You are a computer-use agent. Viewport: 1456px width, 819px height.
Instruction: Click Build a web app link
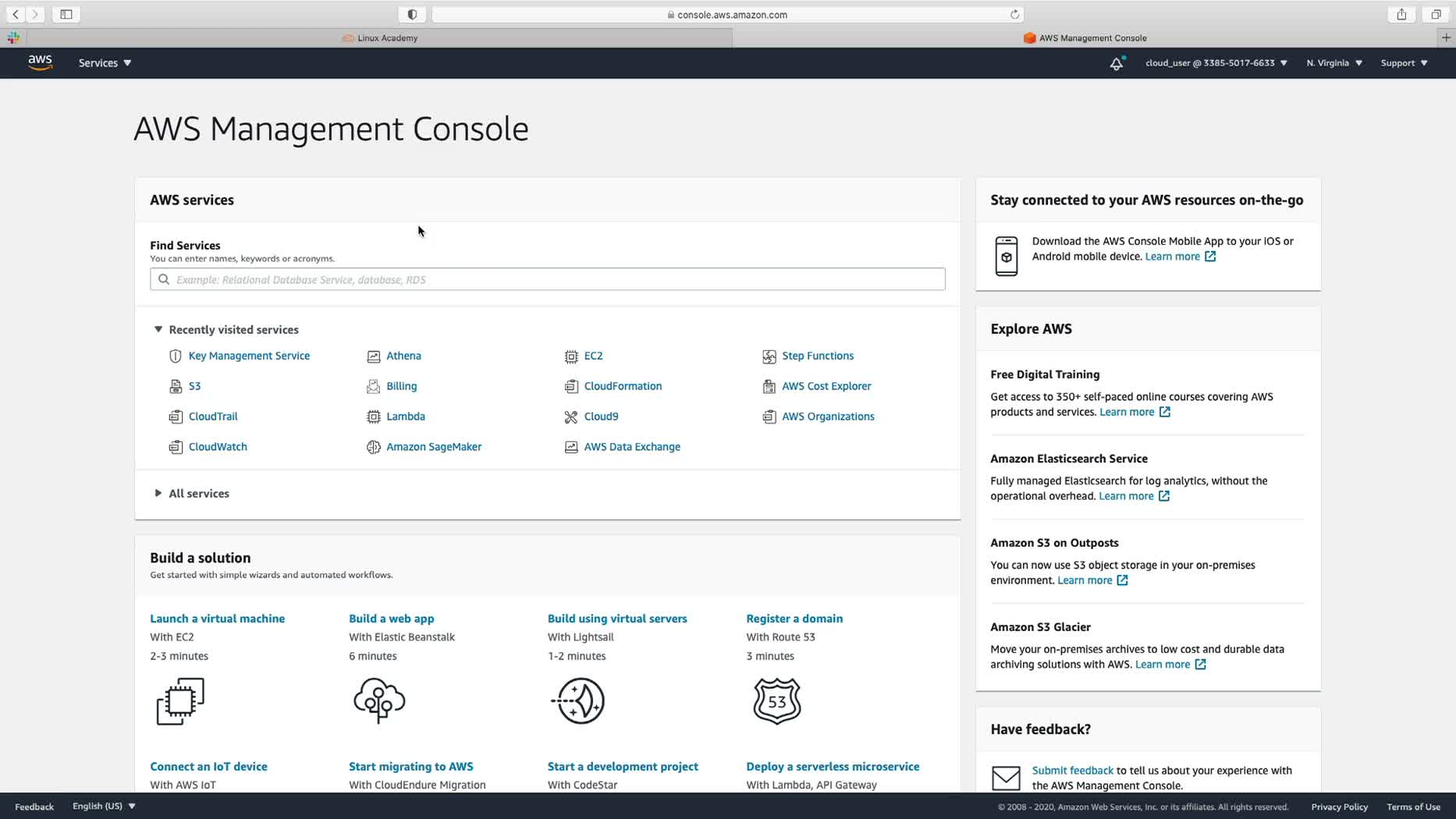pyautogui.click(x=391, y=619)
